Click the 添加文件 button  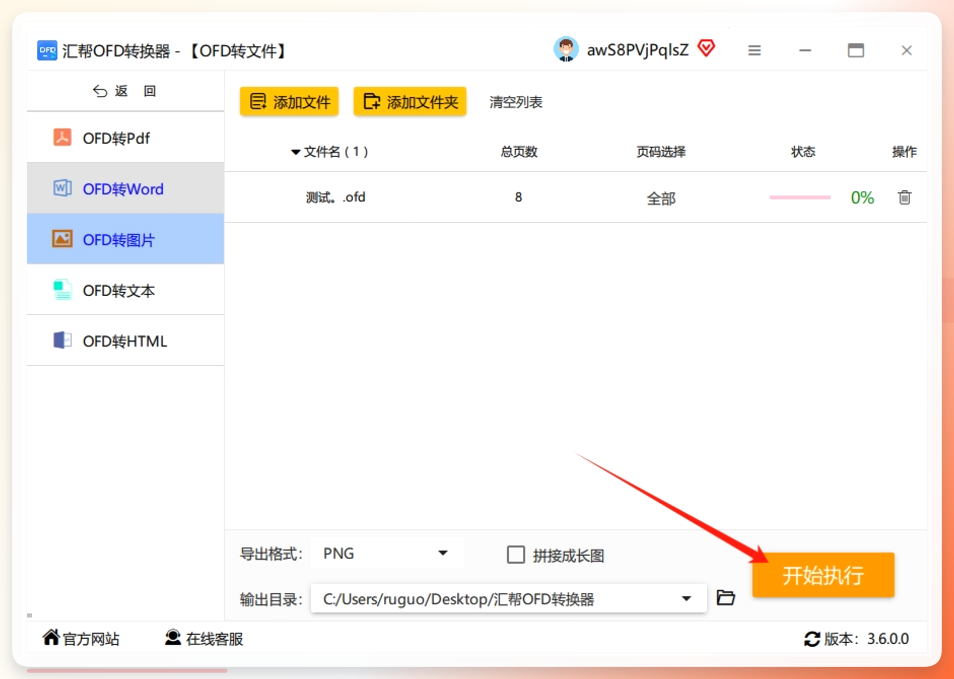coord(289,101)
